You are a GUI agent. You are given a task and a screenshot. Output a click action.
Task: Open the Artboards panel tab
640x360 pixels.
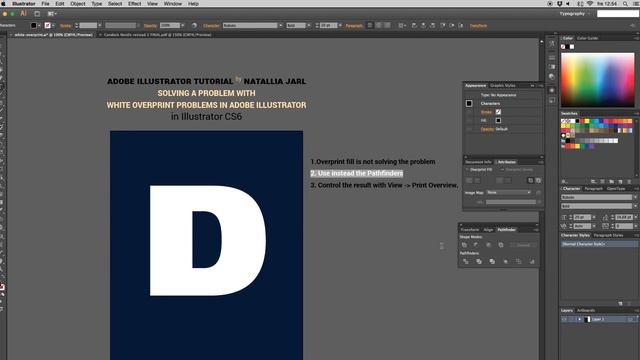coord(586,311)
